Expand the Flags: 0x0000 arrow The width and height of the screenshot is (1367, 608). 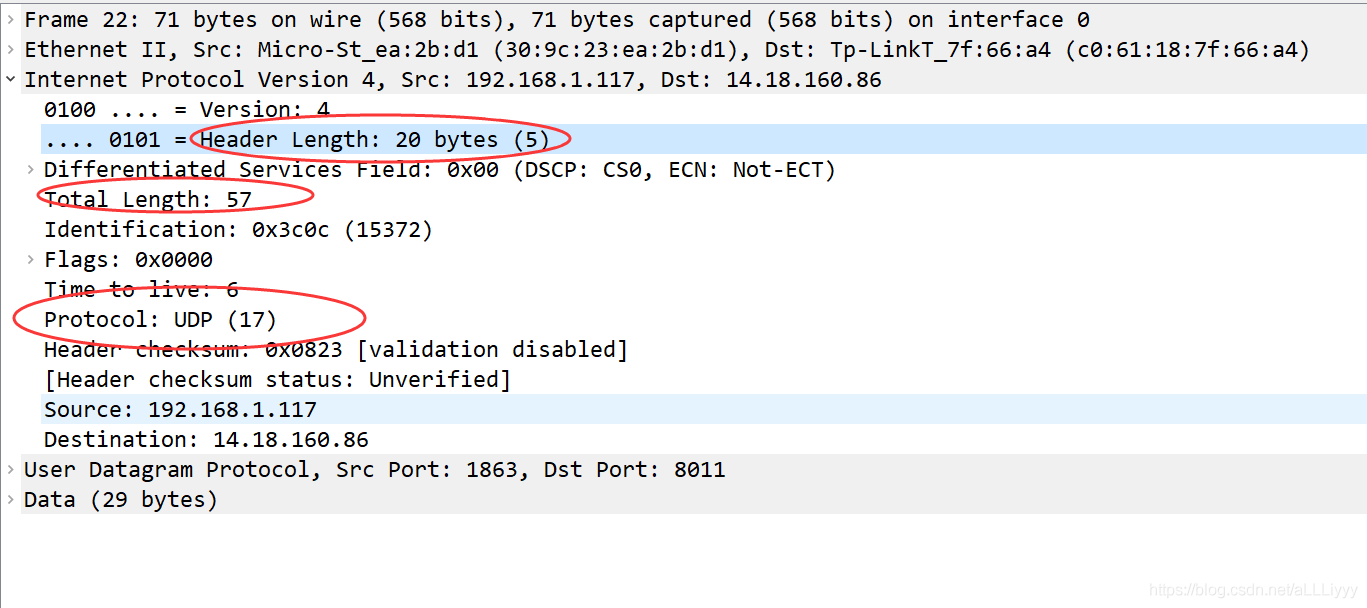click(31, 260)
